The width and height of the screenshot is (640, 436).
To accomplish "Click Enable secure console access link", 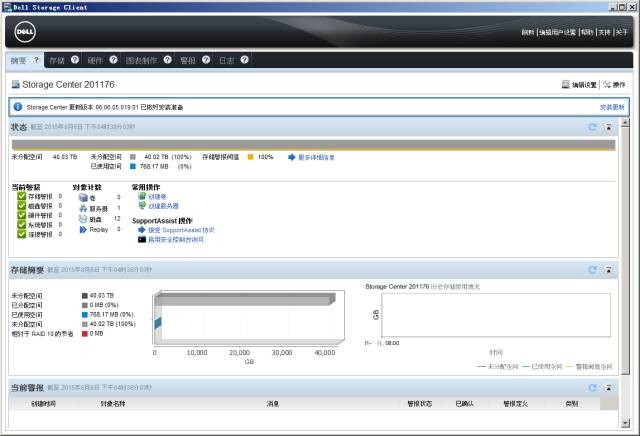I will tap(176, 240).
